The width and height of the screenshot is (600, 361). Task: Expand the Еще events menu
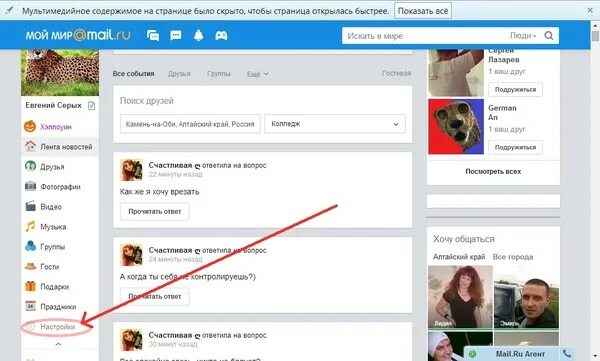[x=258, y=74]
